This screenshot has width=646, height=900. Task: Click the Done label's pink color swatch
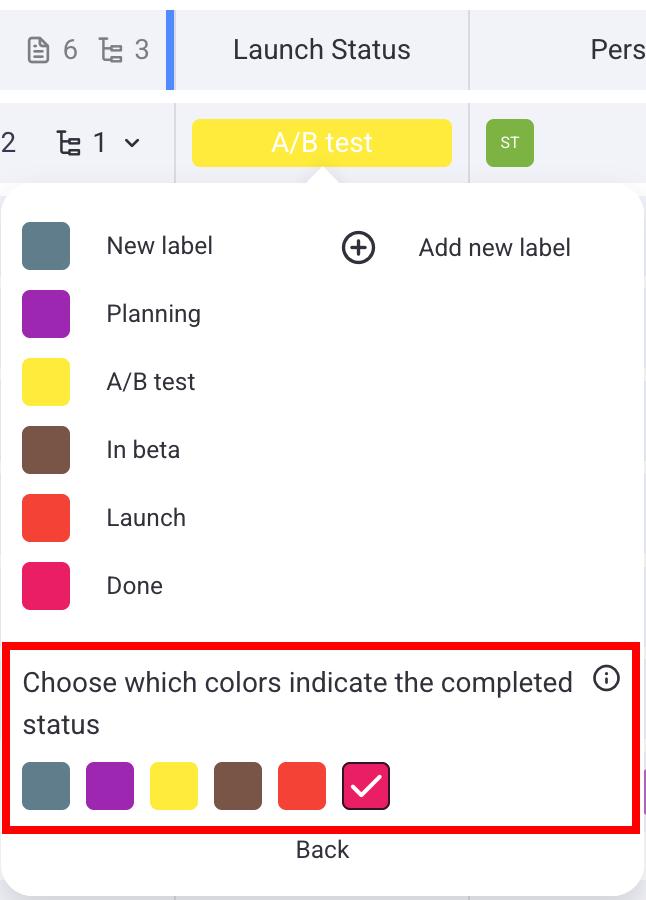pos(46,586)
